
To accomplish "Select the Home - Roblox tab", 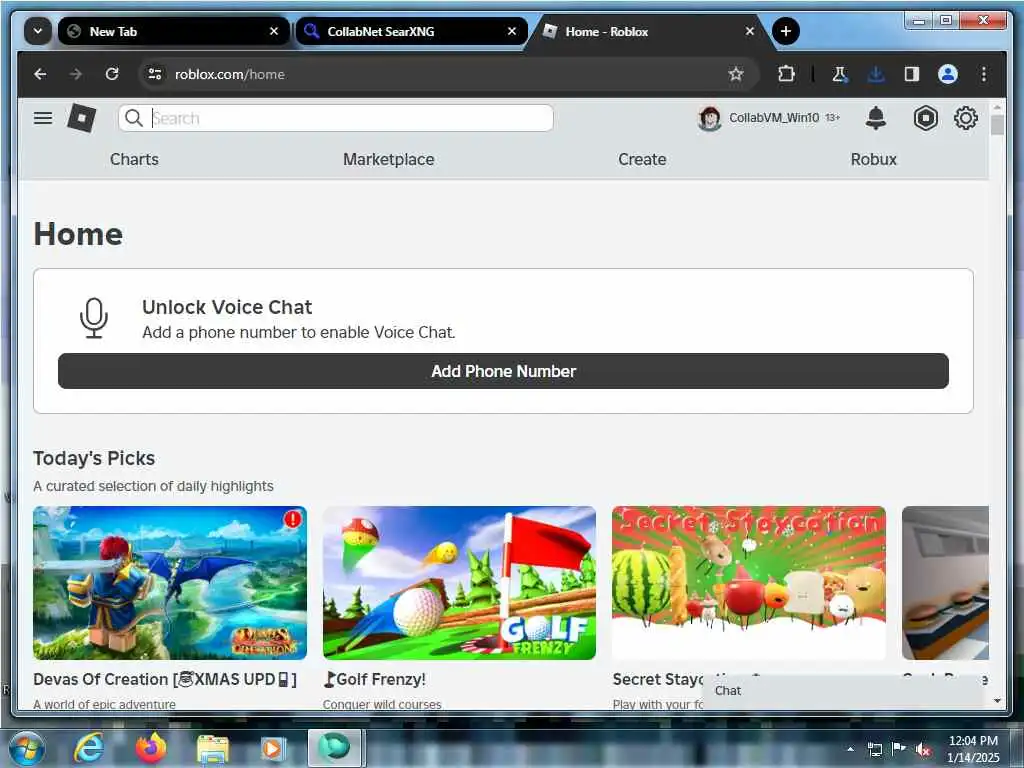I will (650, 31).
